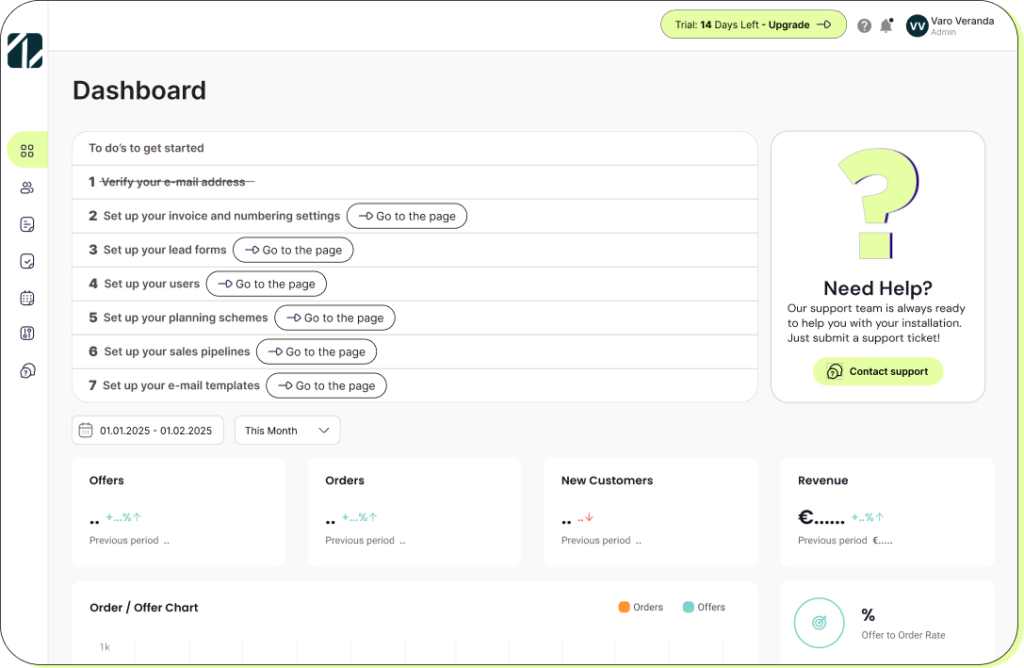
Task: Open the Varo Veranda user profile menu
Action: click(x=949, y=26)
